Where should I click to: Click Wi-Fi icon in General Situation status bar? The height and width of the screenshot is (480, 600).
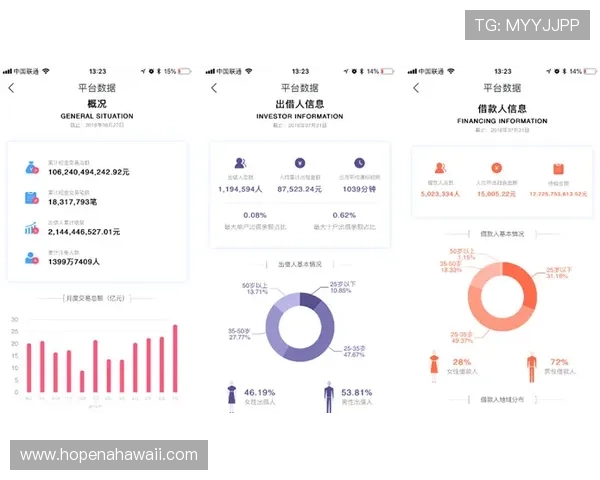point(46,71)
